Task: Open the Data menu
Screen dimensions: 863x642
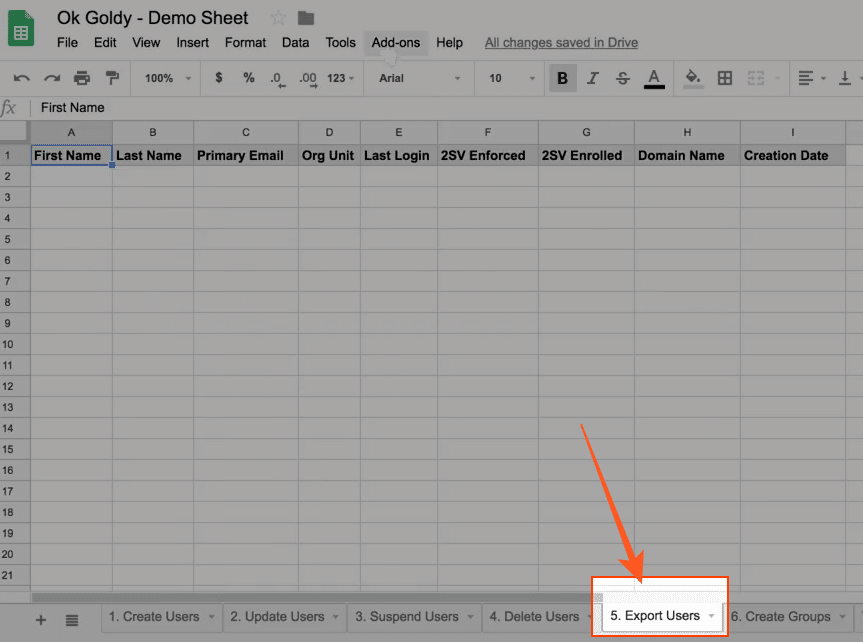Action: tap(296, 42)
